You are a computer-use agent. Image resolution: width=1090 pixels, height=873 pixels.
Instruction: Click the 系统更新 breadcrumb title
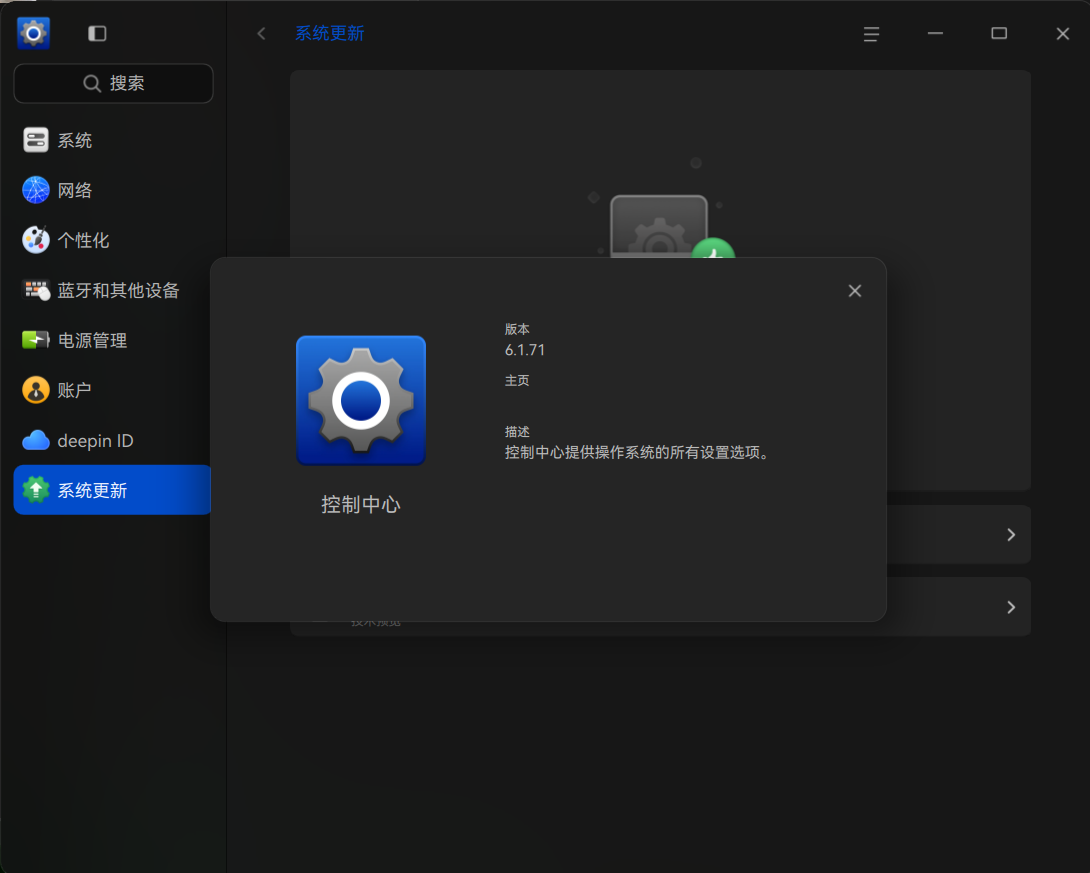[330, 33]
